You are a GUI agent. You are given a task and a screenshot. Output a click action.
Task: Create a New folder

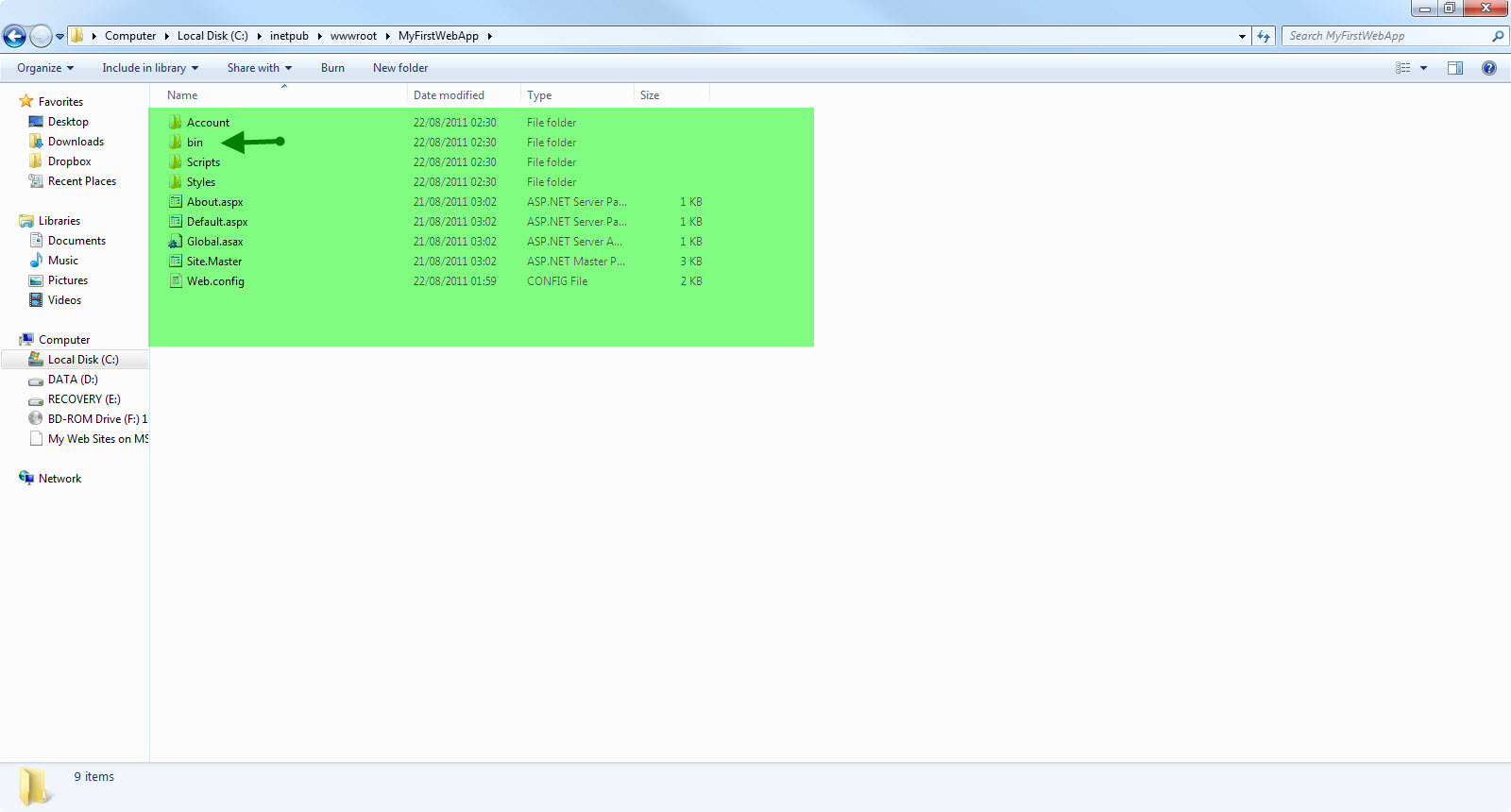400,68
